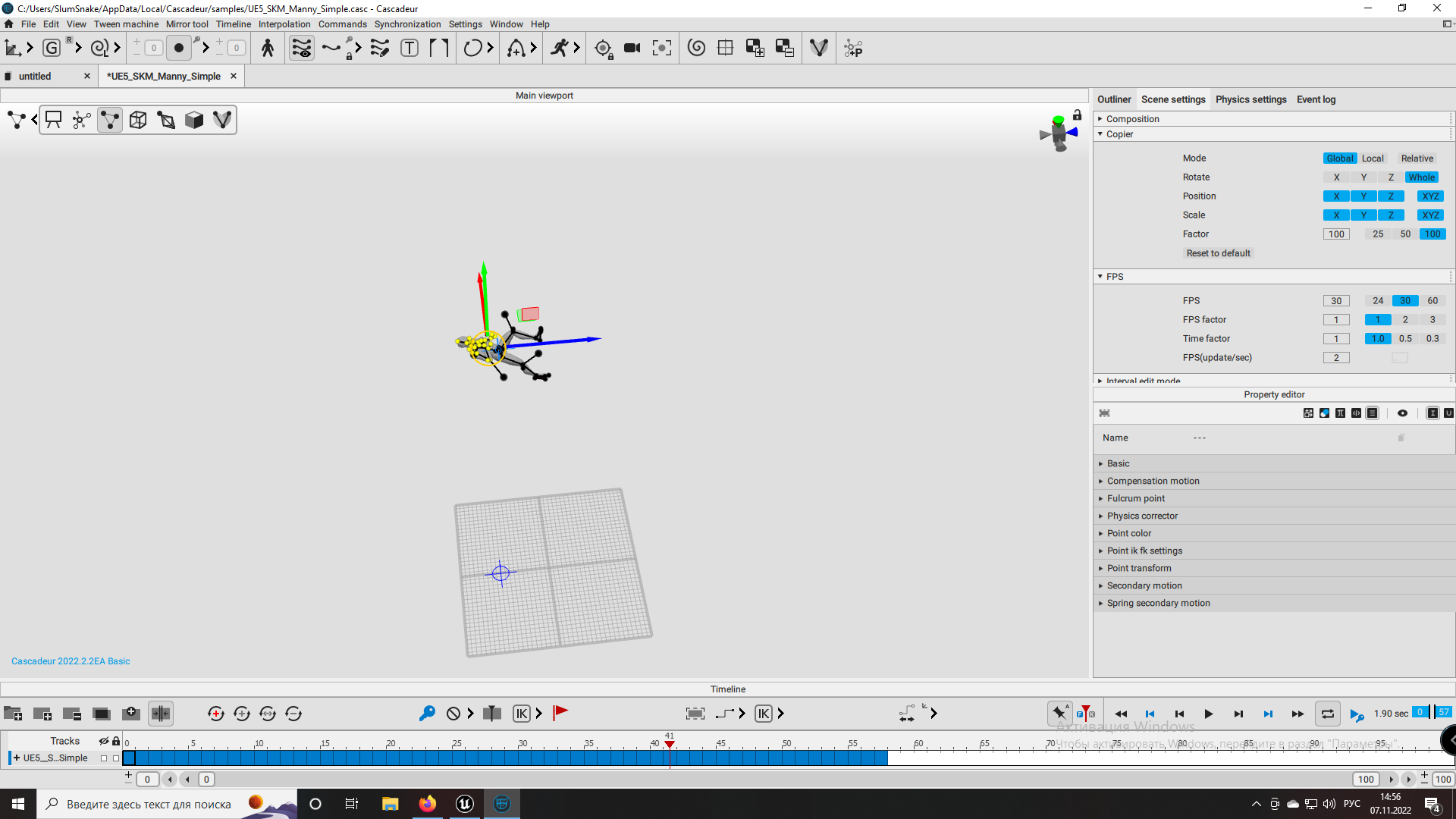Click the mirror split icon on the timeline toolbar
This screenshot has height=819, width=1456.
point(160,714)
